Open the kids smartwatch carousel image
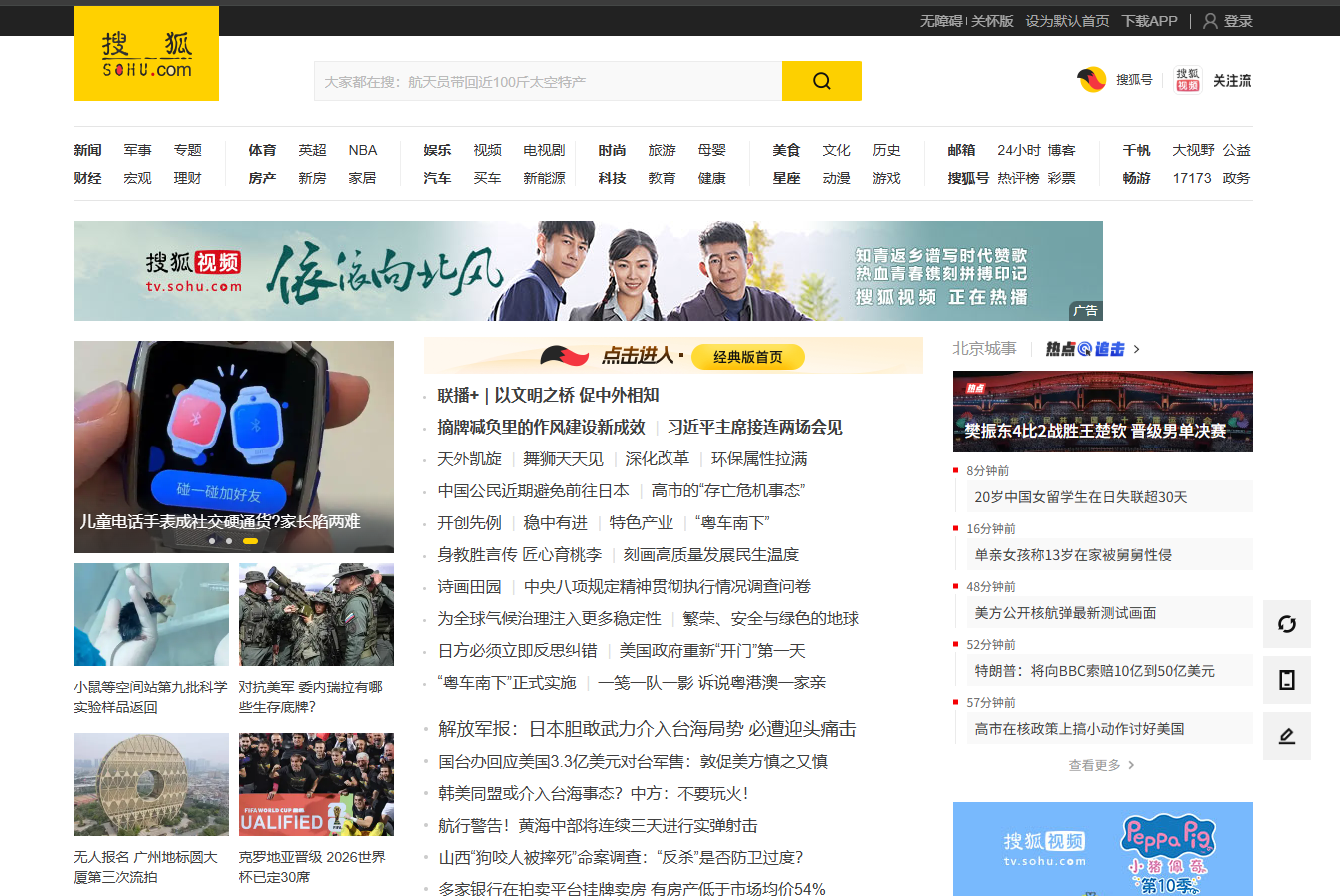This screenshot has height=896, width=1340. point(234,447)
